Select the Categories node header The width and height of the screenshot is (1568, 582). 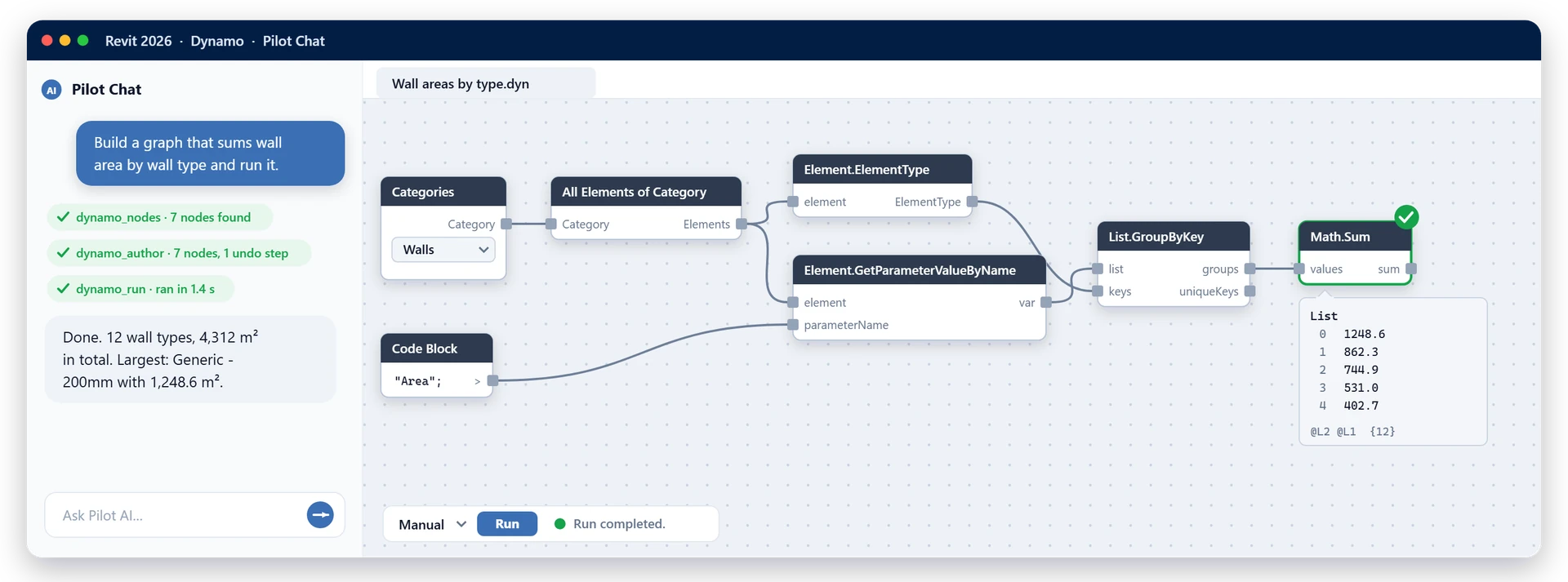click(443, 192)
